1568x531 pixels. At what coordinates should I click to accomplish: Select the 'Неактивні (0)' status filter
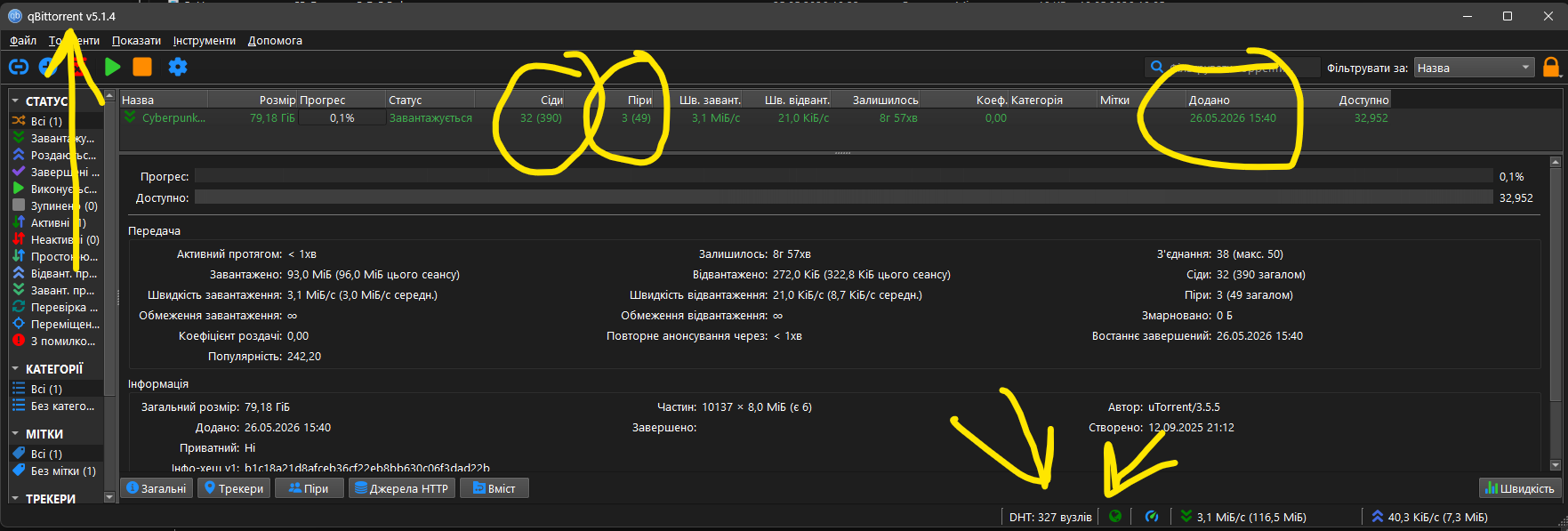[x=57, y=239]
